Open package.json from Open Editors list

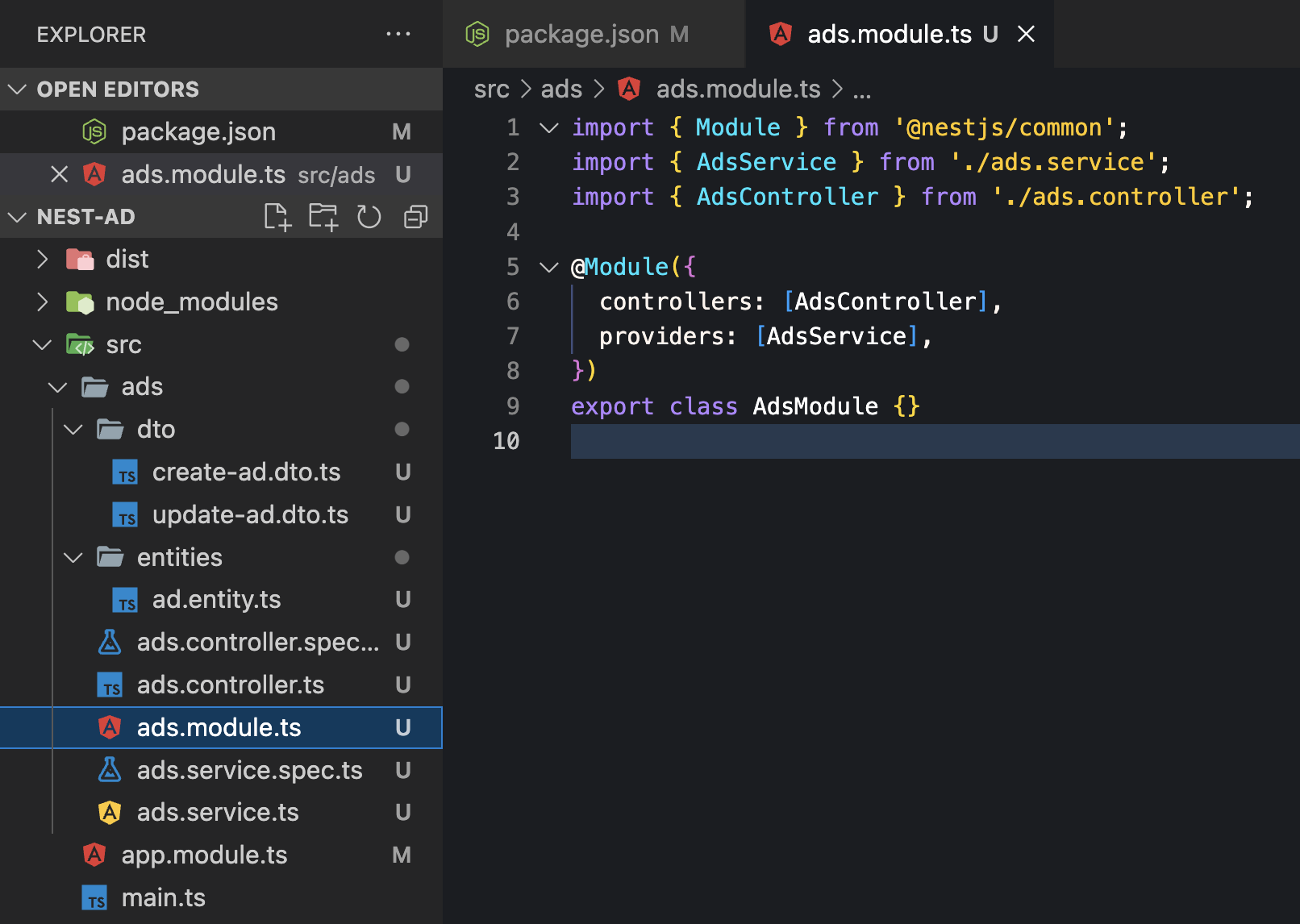pos(221,131)
